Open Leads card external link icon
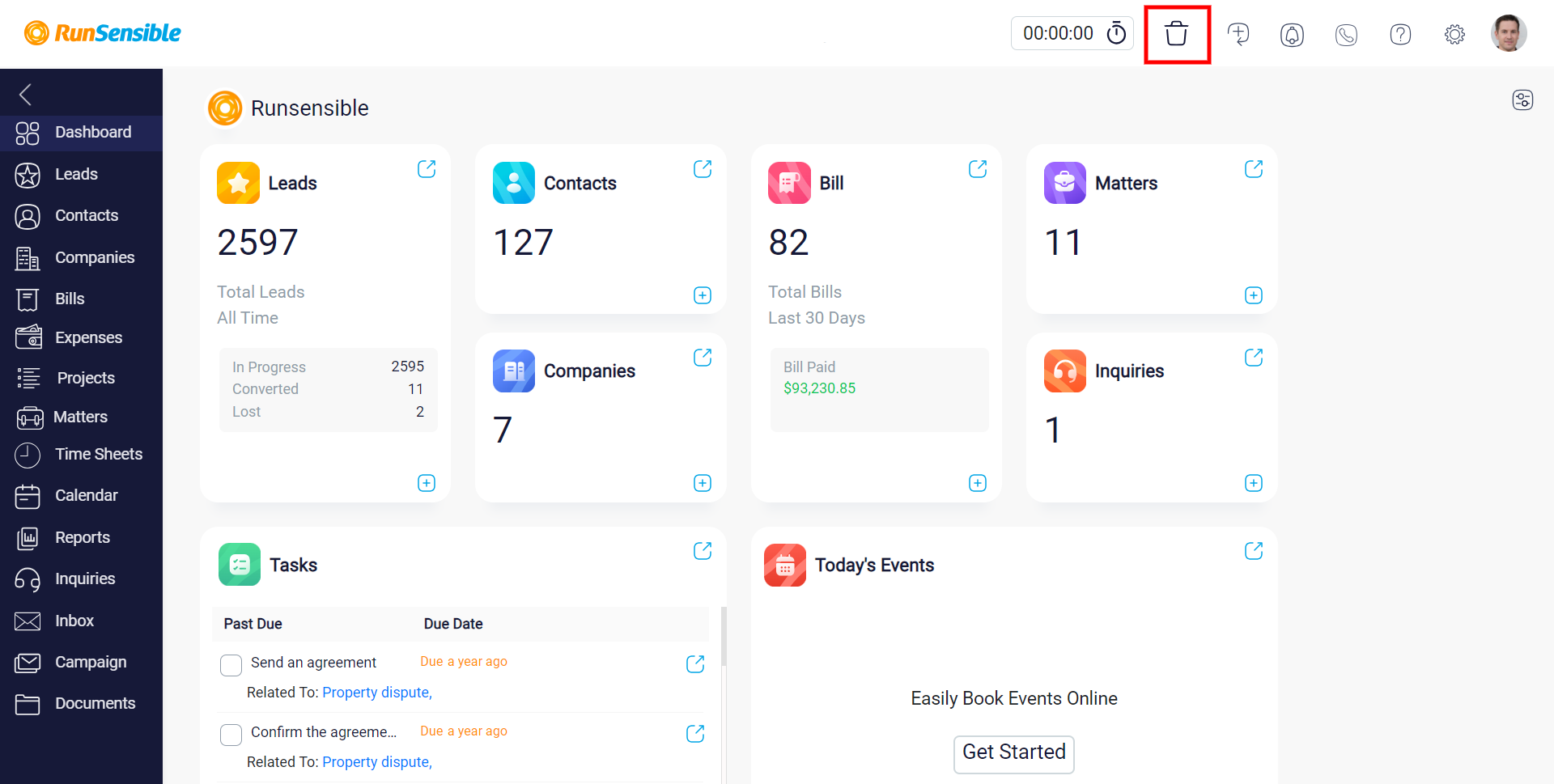Screen dimensions: 1554x784 pos(427,168)
